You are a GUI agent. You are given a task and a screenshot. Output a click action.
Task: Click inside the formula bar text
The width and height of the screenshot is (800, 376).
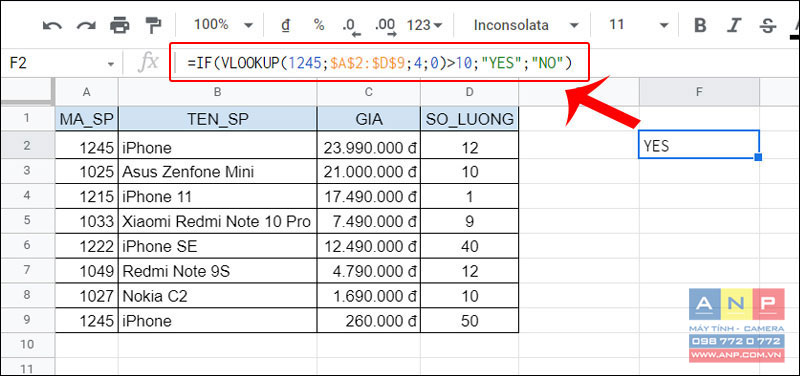click(380, 63)
